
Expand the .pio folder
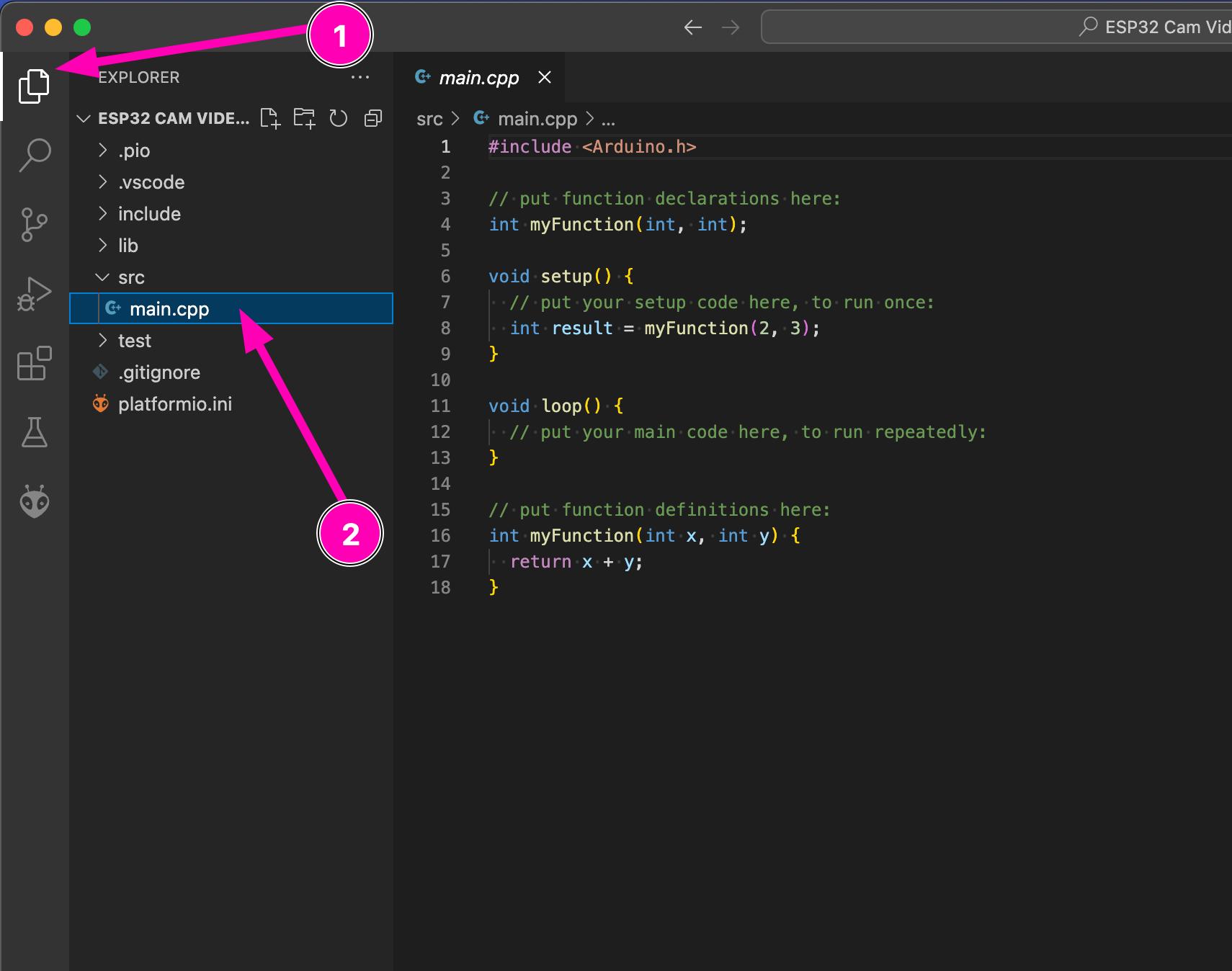[x=232, y=151]
